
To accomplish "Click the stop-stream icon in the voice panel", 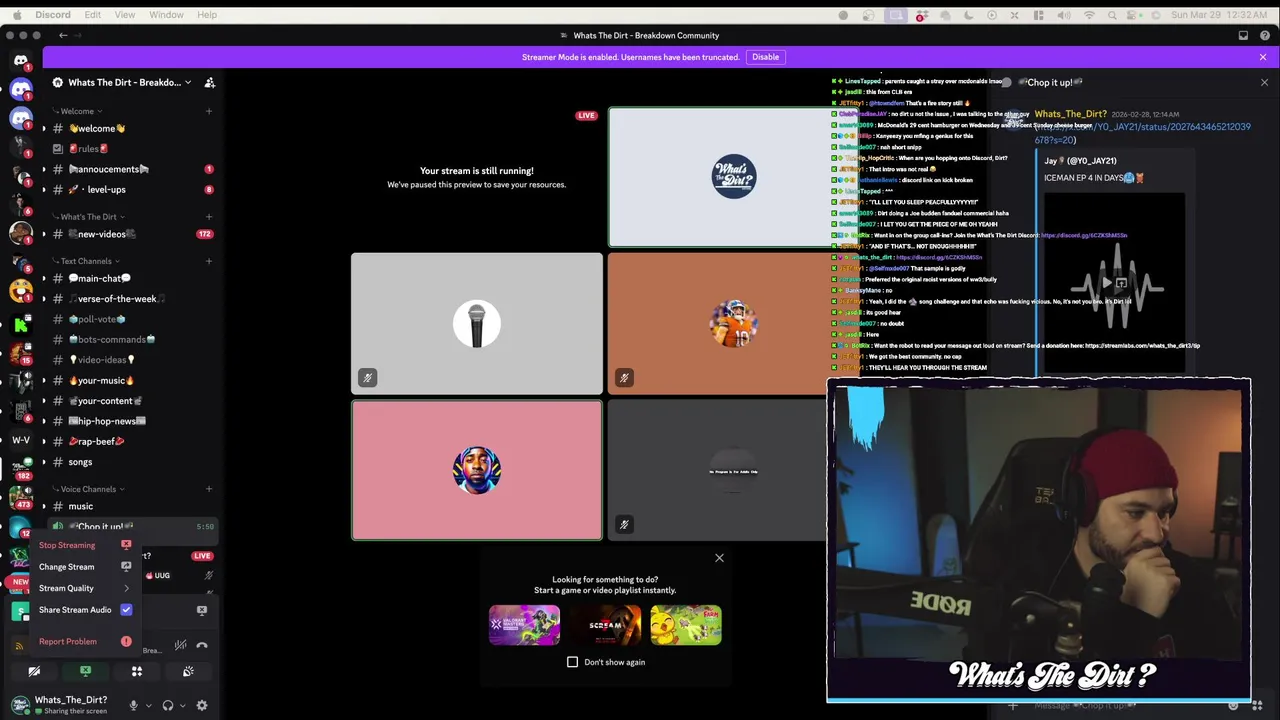I will [x=201, y=610].
